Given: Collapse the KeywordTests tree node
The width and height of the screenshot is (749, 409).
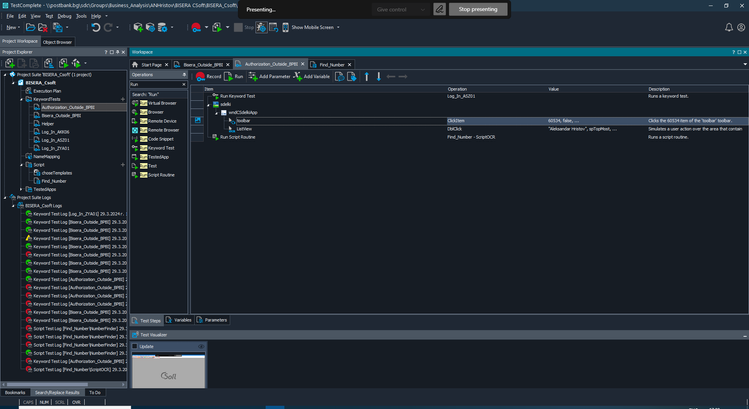Looking at the screenshot, I should point(22,99).
